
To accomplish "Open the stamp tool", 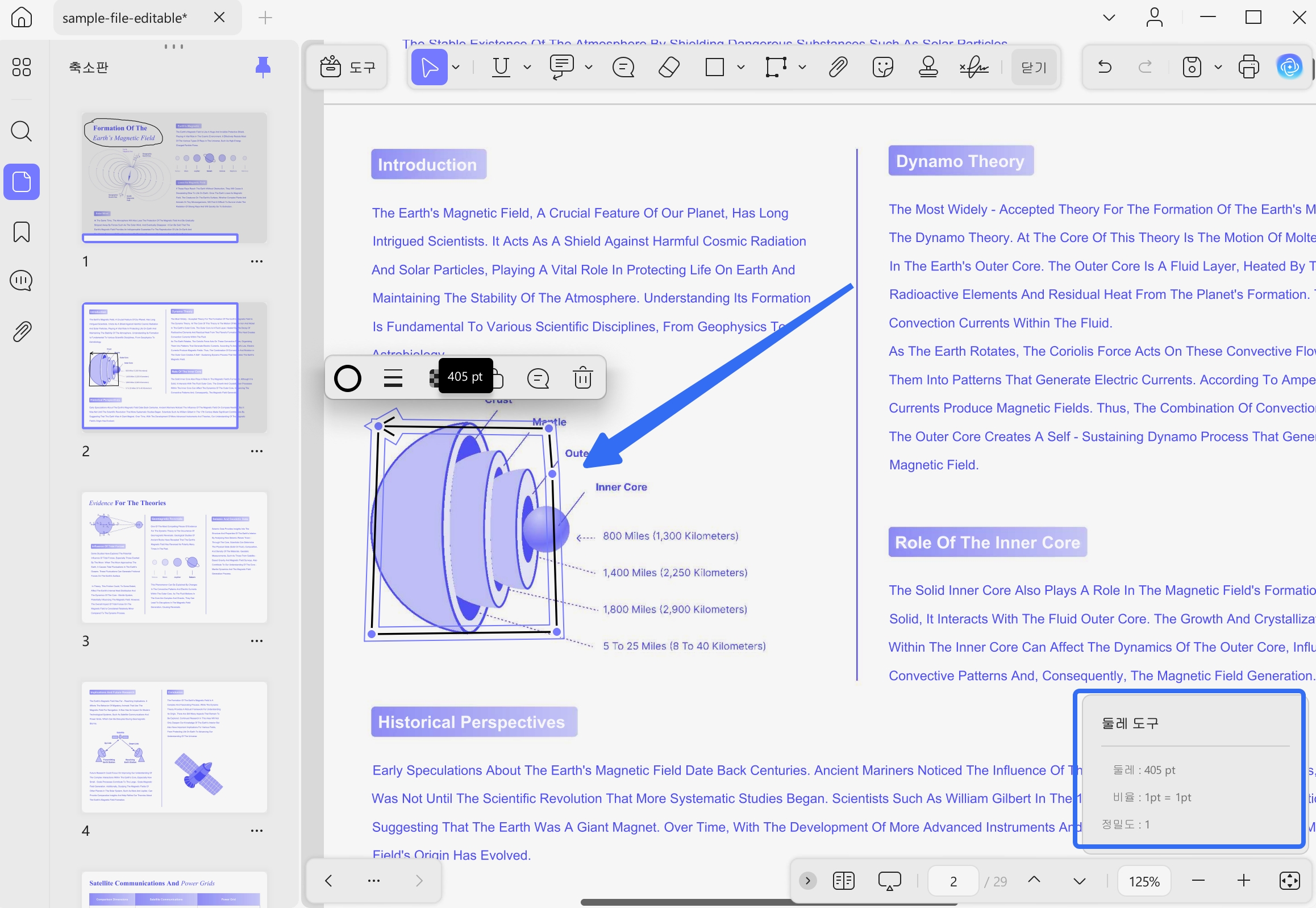I will click(928, 67).
